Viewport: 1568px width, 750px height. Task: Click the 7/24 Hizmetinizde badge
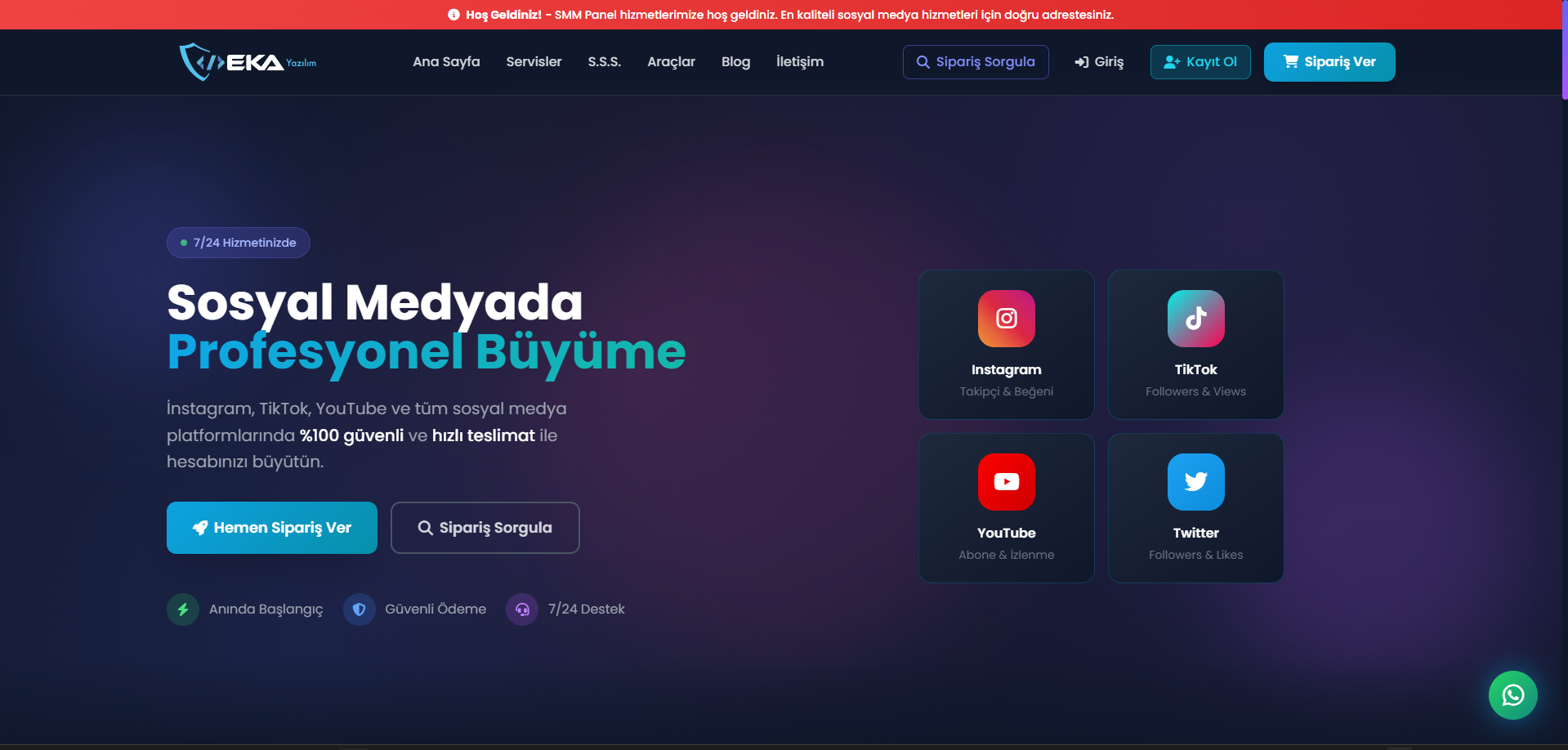point(239,243)
